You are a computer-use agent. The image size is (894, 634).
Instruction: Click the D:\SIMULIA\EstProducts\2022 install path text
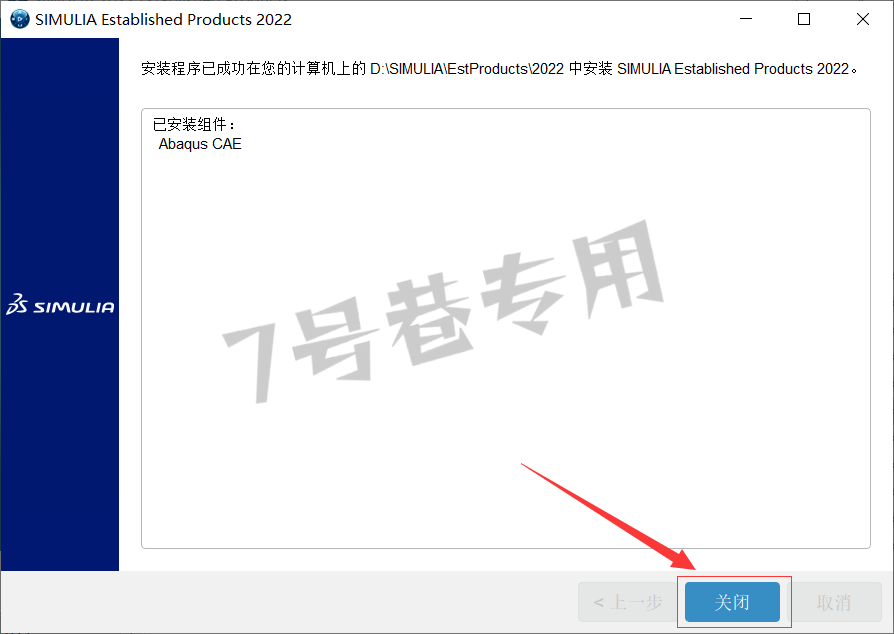[467, 68]
